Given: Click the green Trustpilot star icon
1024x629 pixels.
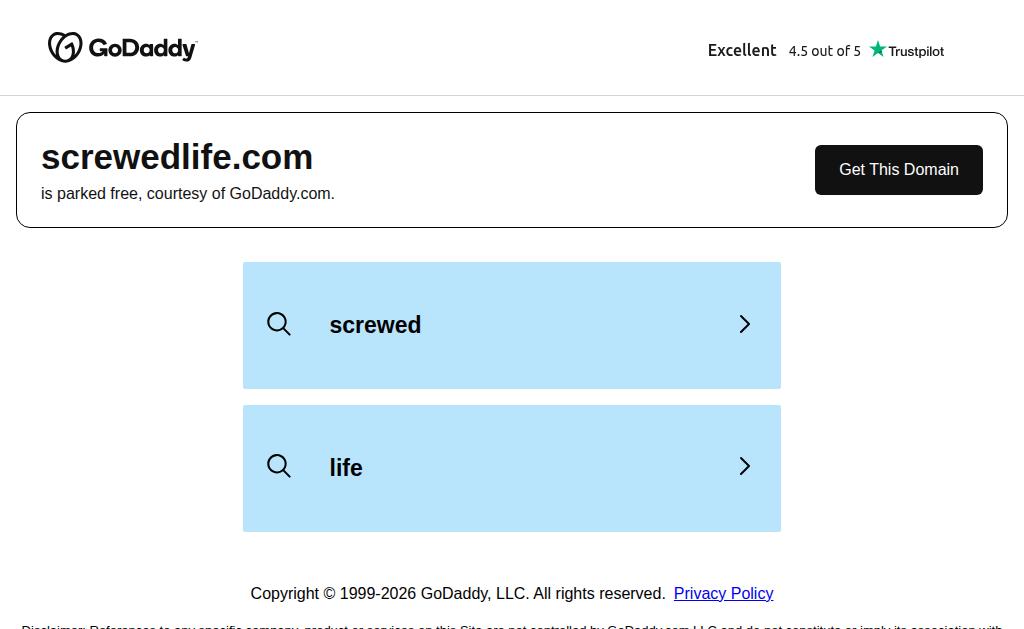Looking at the screenshot, I should (878, 49).
